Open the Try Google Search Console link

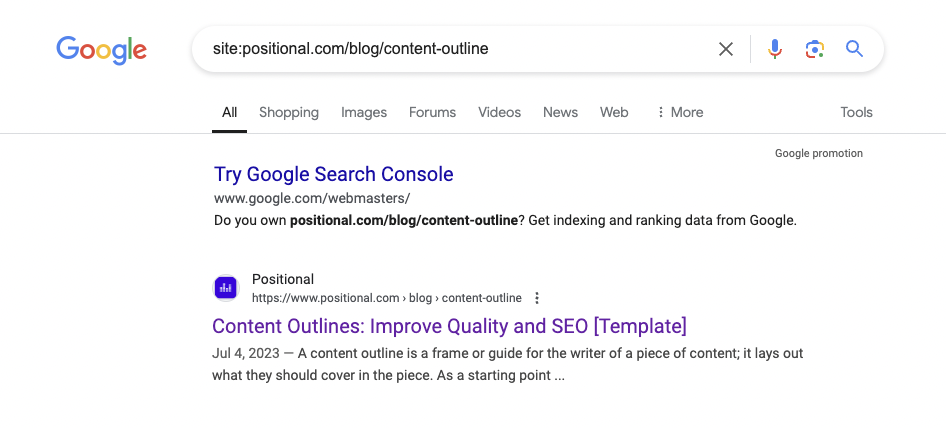point(334,174)
